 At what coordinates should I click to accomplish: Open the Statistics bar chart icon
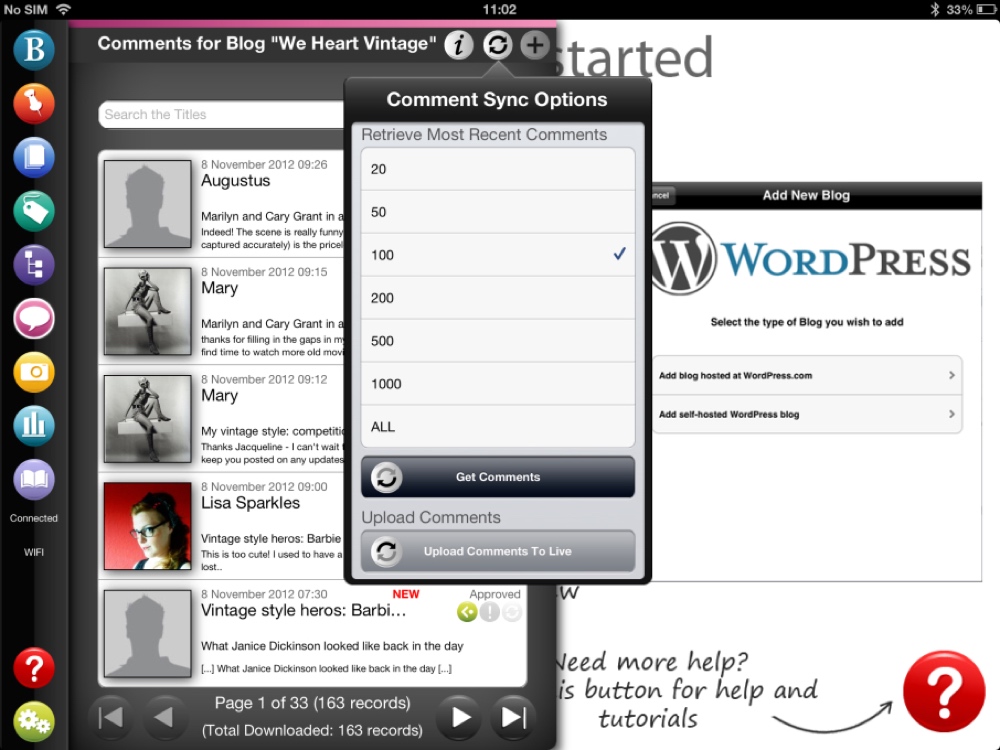click(x=34, y=425)
